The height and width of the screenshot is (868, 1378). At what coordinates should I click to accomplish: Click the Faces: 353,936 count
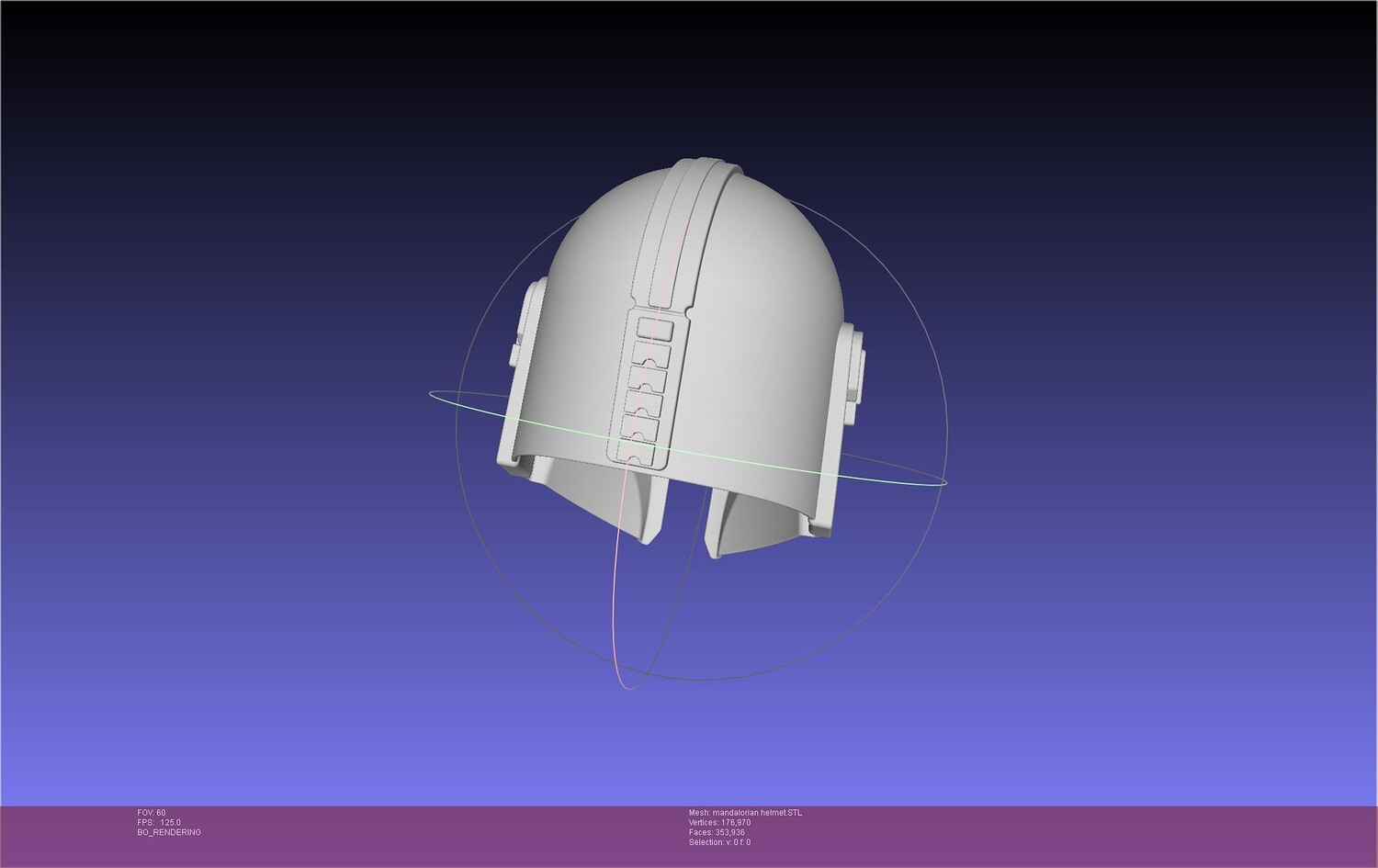pos(717,832)
